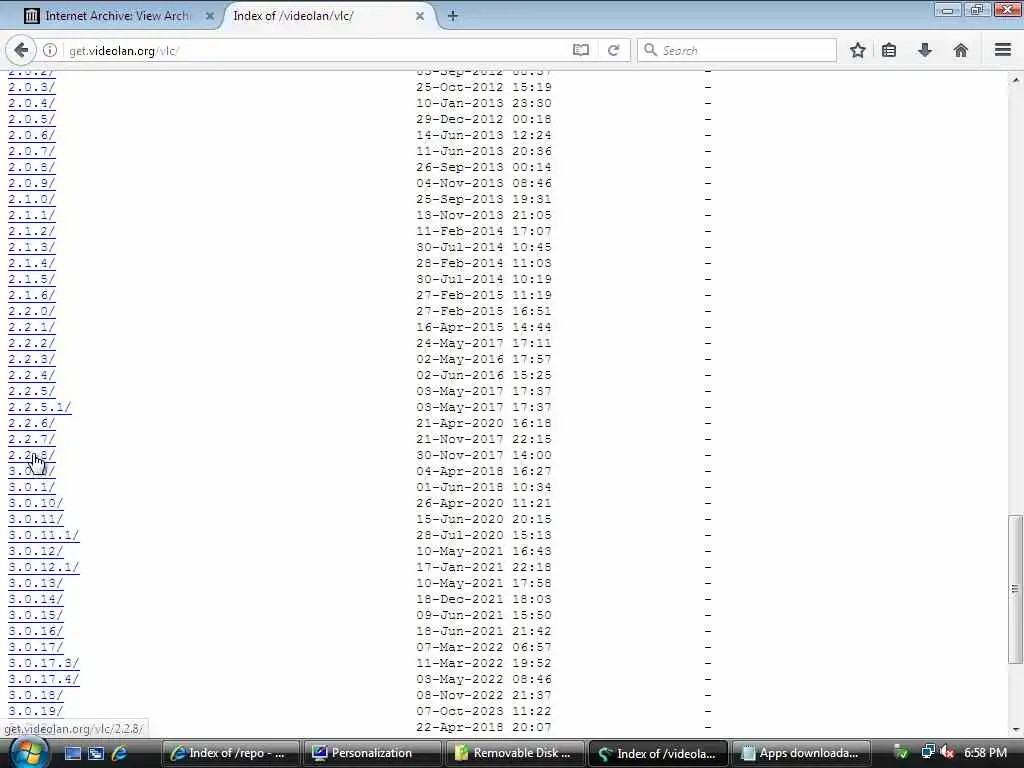The height and width of the screenshot is (768, 1024).
Task: Bookmark this page with the star icon
Action: tap(857, 50)
